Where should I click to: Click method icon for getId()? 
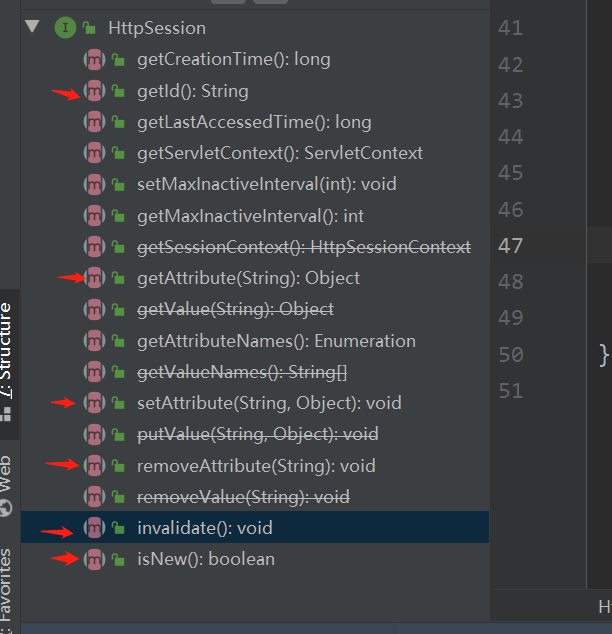click(94, 91)
